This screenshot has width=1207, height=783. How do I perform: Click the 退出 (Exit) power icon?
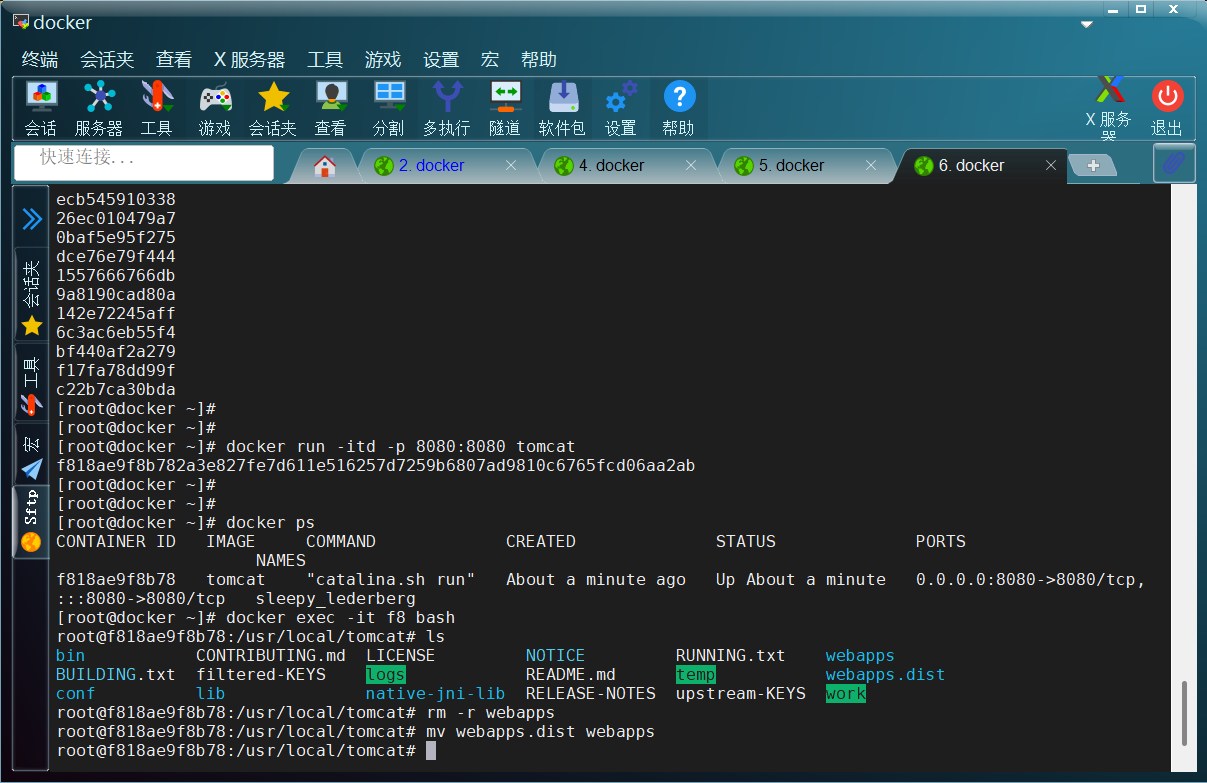pyautogui.click(x=1166, y=109)
